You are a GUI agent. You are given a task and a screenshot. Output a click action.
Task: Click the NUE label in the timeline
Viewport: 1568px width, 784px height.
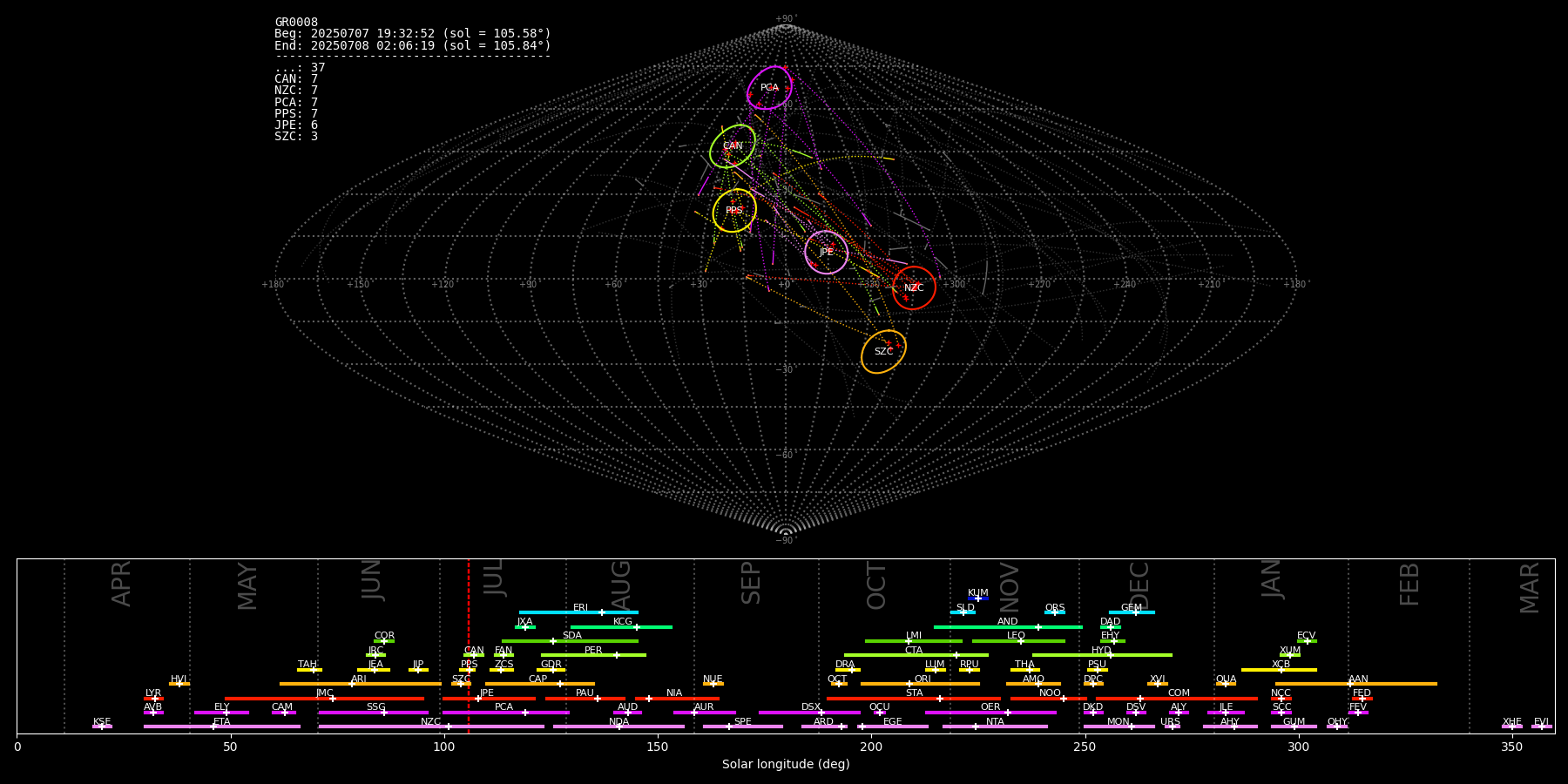coord(713,679)
